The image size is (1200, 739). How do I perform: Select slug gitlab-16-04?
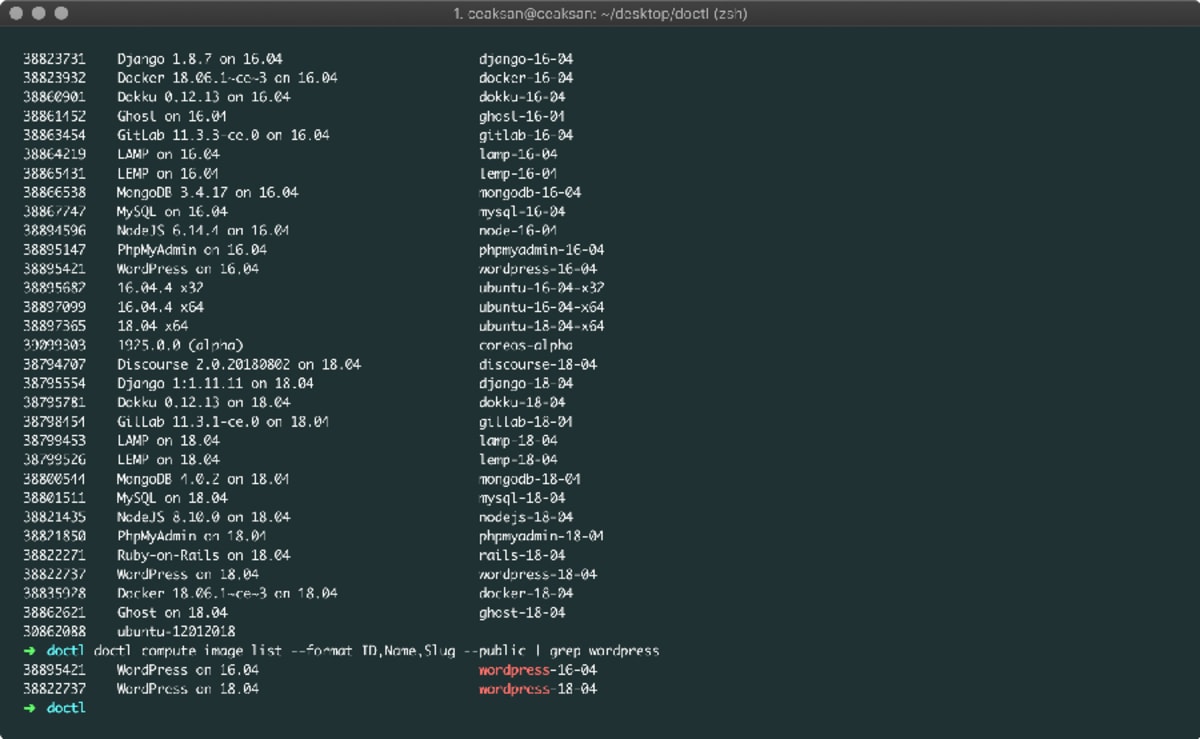(526, 135)
